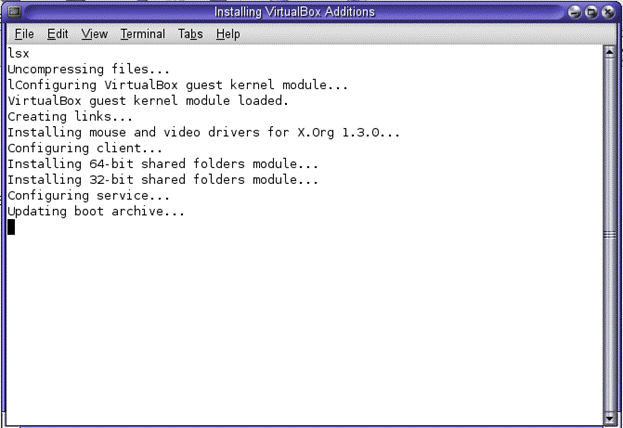Open the File menu

[24, 34]
